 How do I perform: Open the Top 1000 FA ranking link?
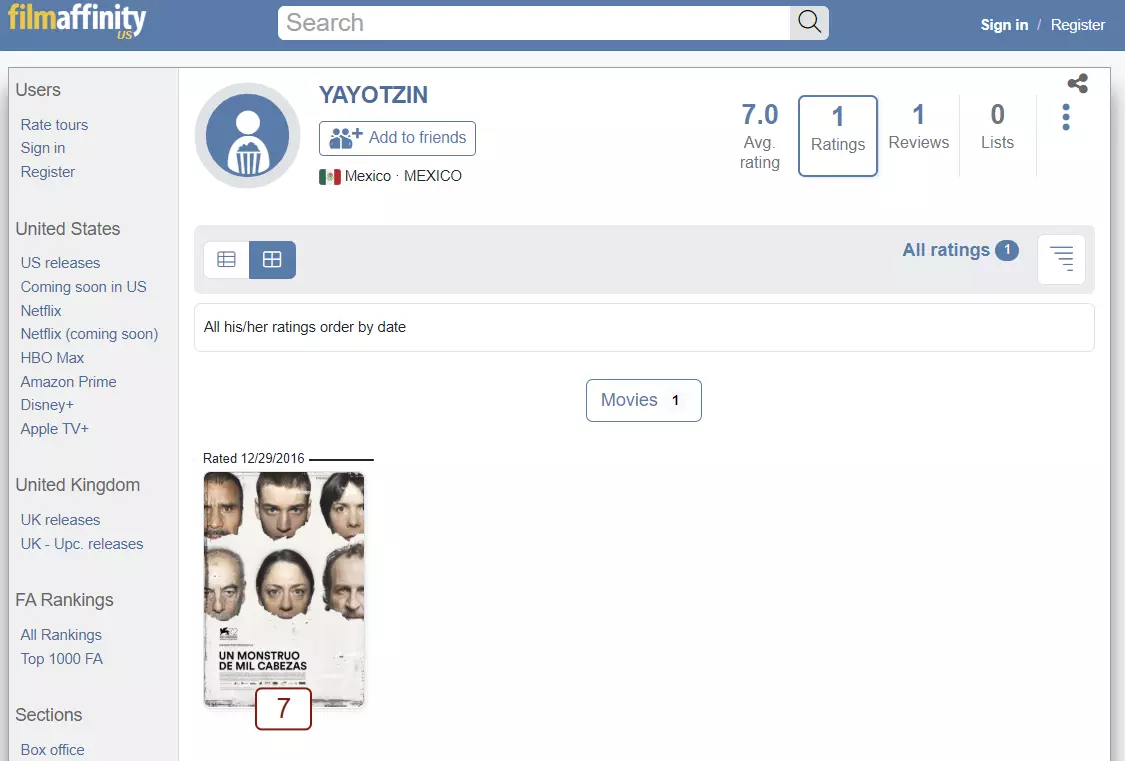click(62, 658)
